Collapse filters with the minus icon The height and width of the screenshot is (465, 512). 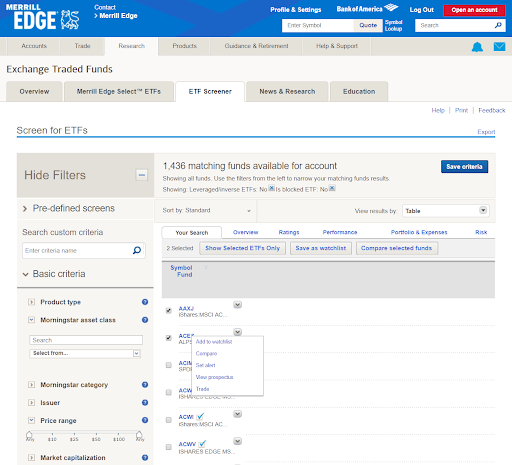[x=142, y=175]
